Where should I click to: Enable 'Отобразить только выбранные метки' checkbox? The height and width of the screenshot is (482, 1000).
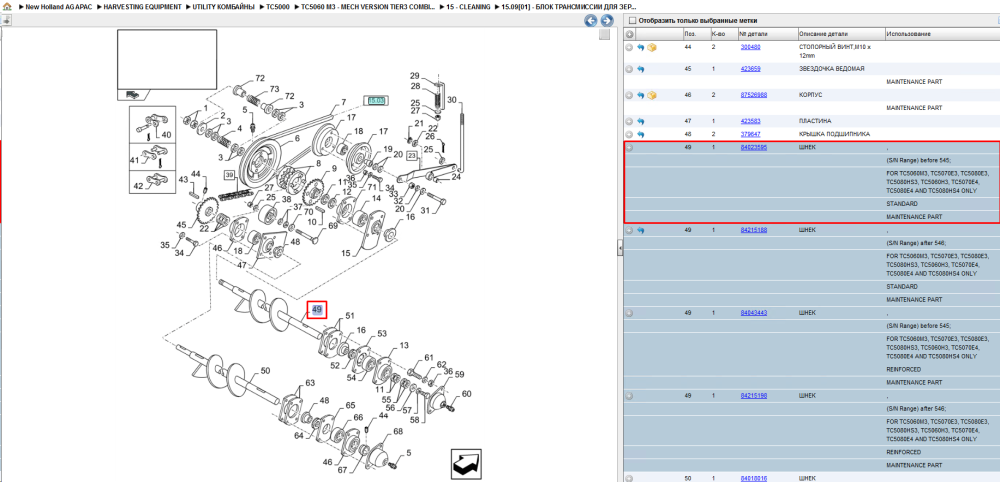click(x=632, y=20)
